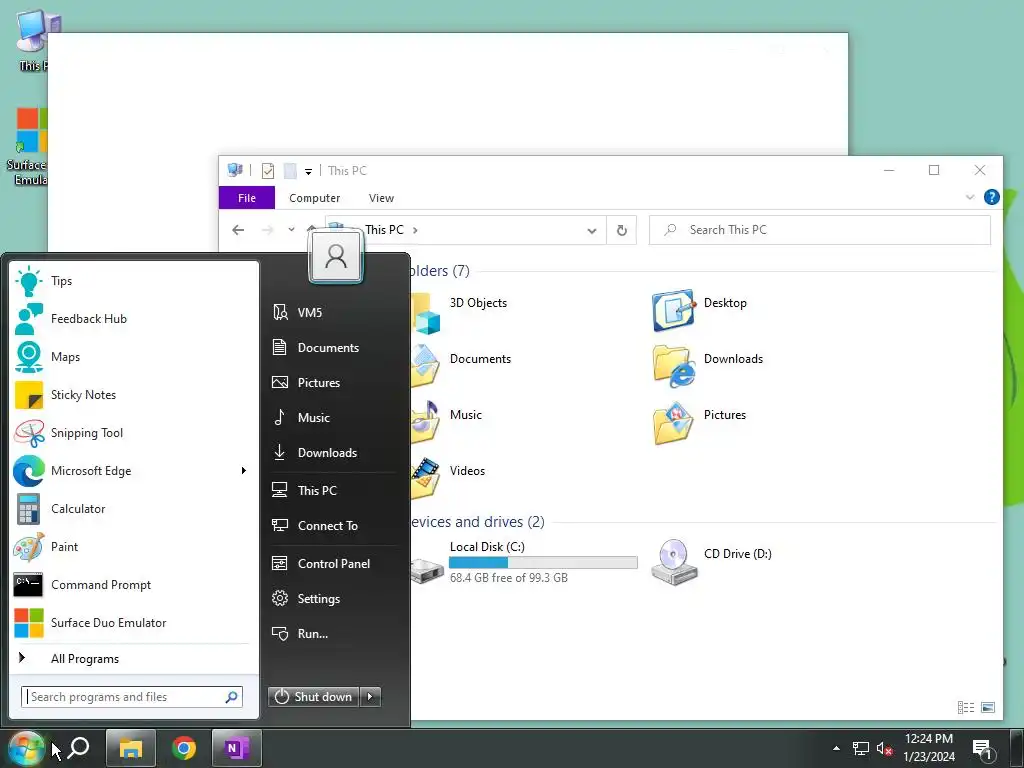1024x768 pixels.
Task: Open Control Panel from Start menu
Action: click(333, 564)
